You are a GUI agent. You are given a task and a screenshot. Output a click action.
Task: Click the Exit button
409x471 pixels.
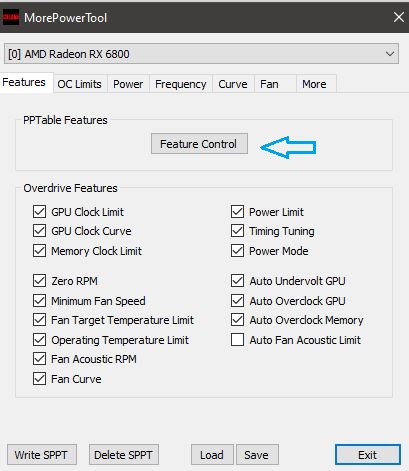(368, 455)
